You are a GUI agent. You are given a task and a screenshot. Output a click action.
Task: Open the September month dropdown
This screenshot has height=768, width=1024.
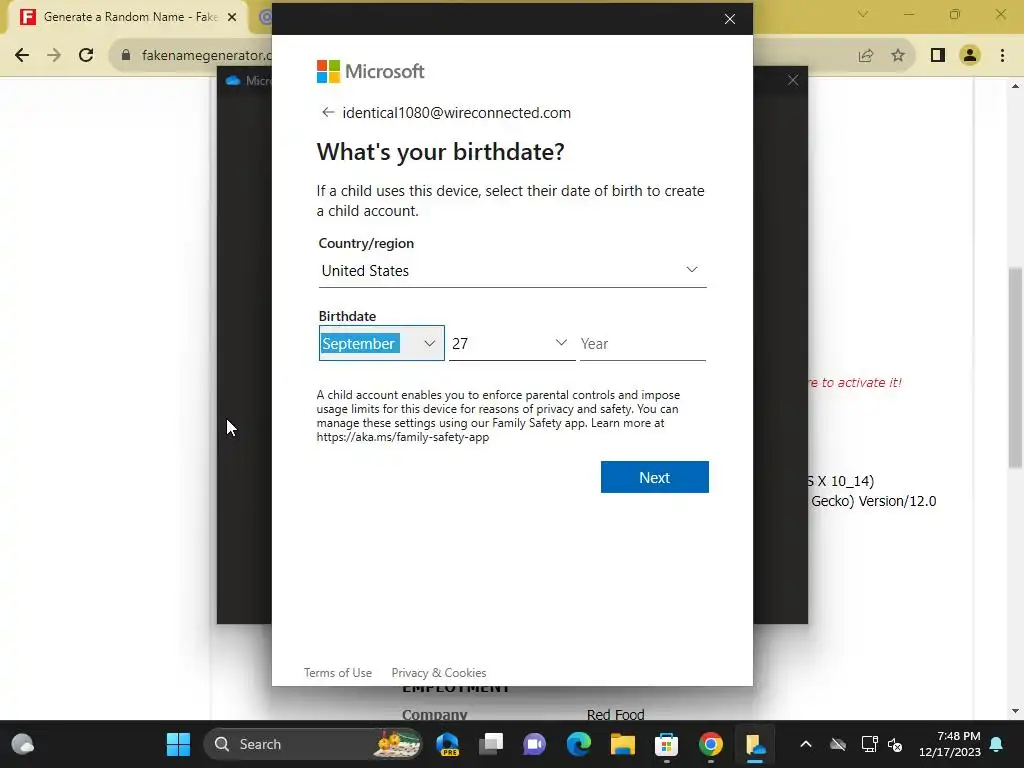coord(381,343)
